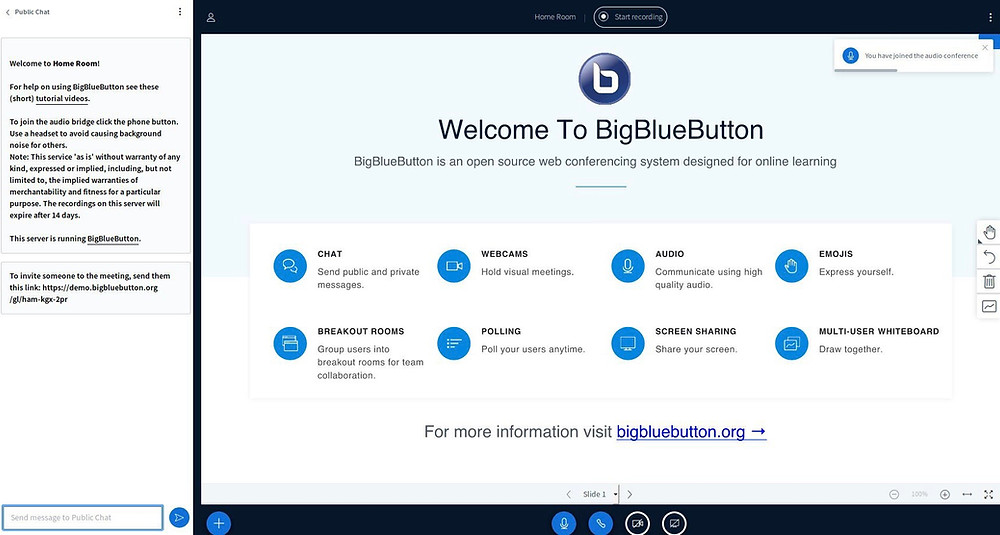The image size is (1000, 535).
Task: Zoom out the presentation
Action: pos(894,494)
